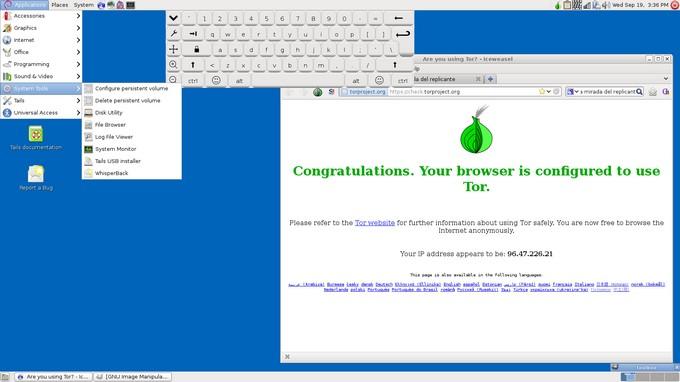
Task: Hide the on-screen keyboard with chevron
Action: point(173,18)
